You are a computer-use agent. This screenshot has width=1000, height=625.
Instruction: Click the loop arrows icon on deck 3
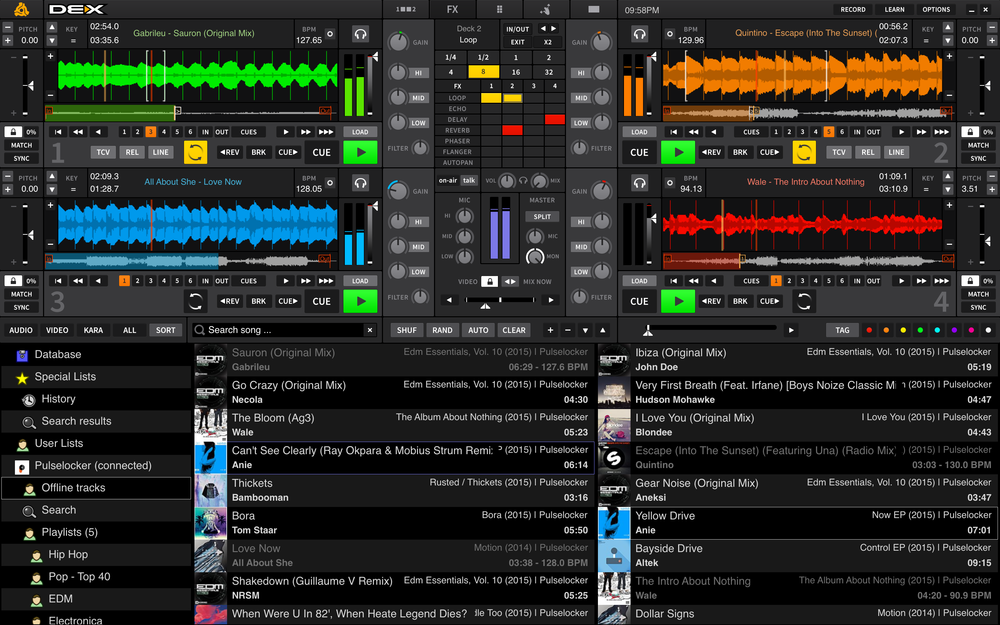pyautogui.click(x=196, y=300)
